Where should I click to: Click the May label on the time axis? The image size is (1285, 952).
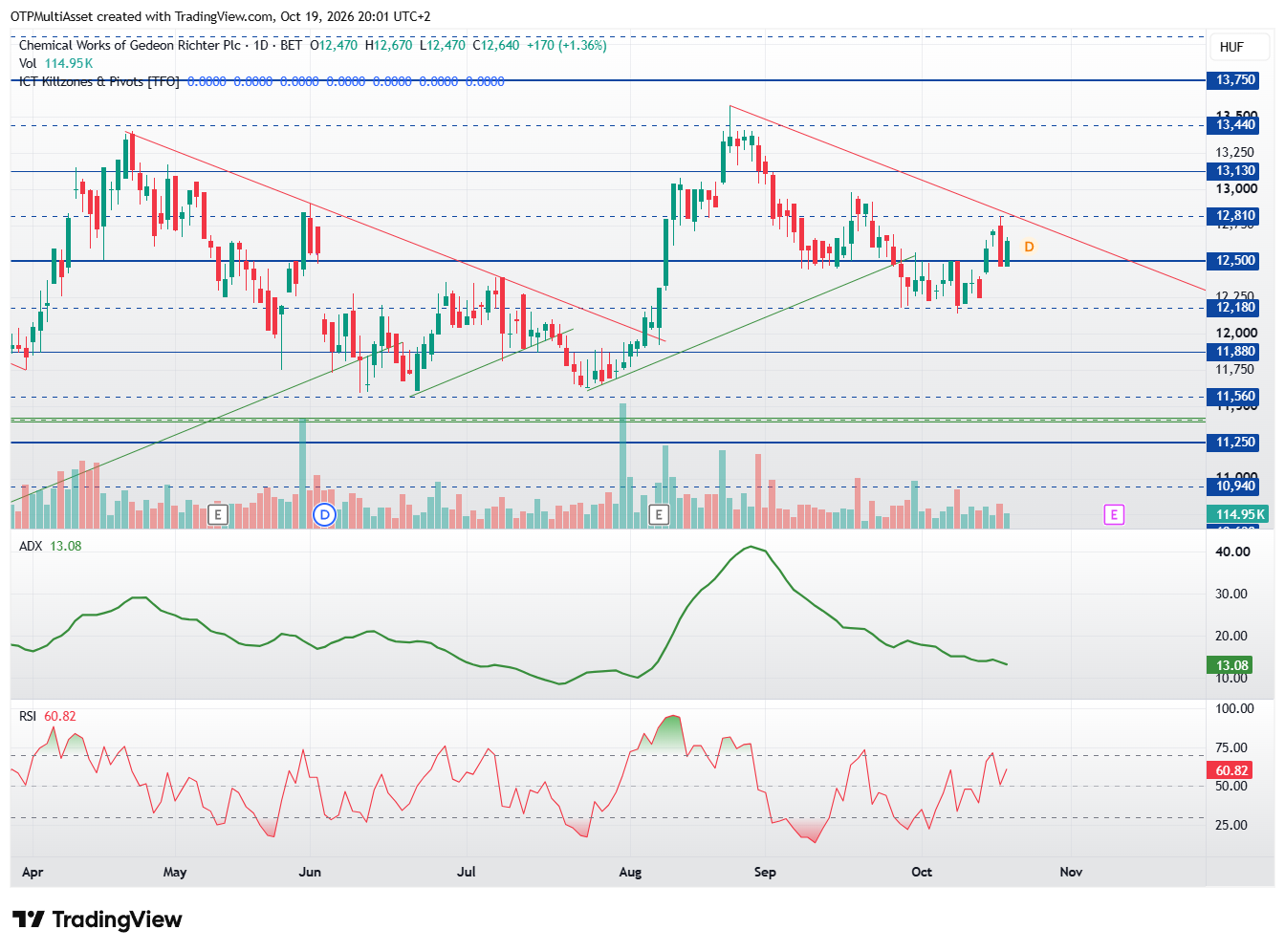(175, 872)
